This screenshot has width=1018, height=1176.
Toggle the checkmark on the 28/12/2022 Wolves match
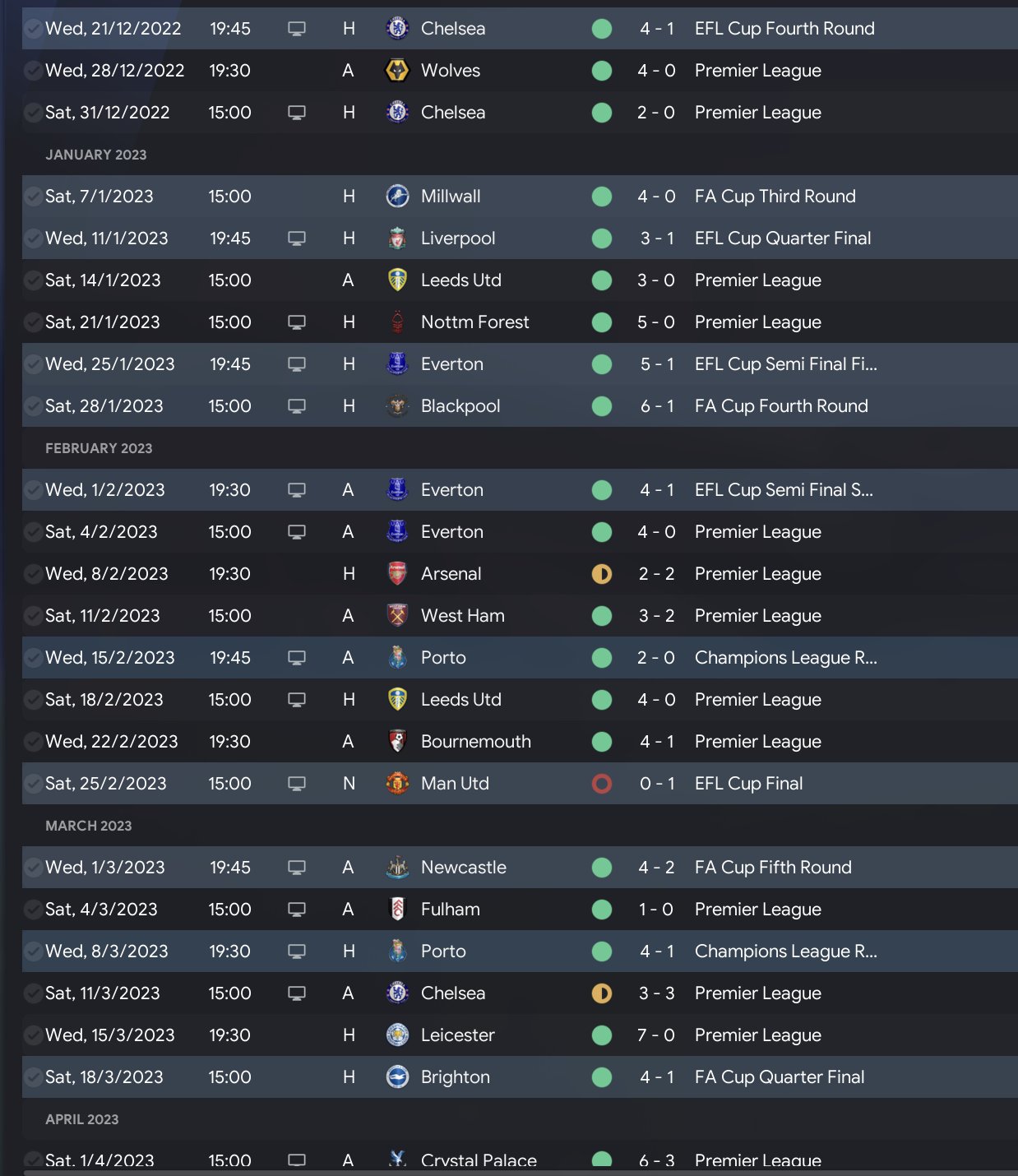(x=33, y=71)
